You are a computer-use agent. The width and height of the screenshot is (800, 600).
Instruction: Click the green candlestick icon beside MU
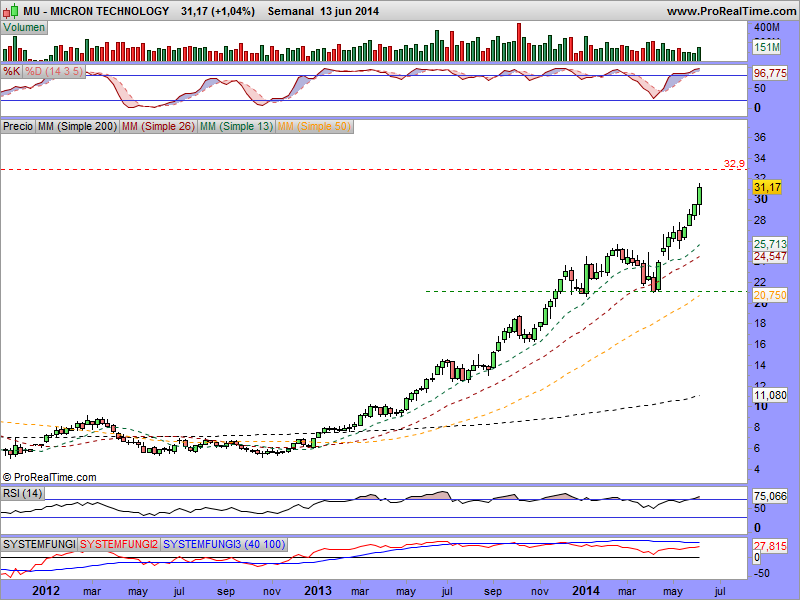(x=12, y=11)
